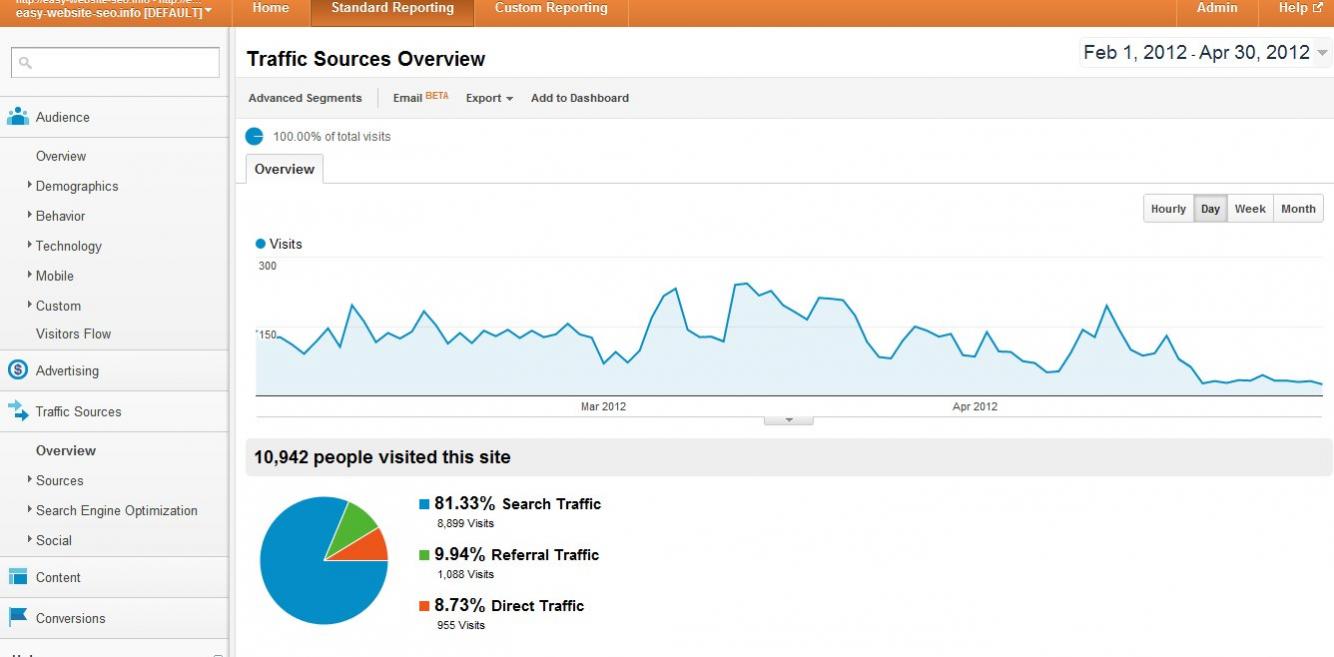The image size is (1334, 657).
Task: Open the Admin section
Action: coord(1217,8)
